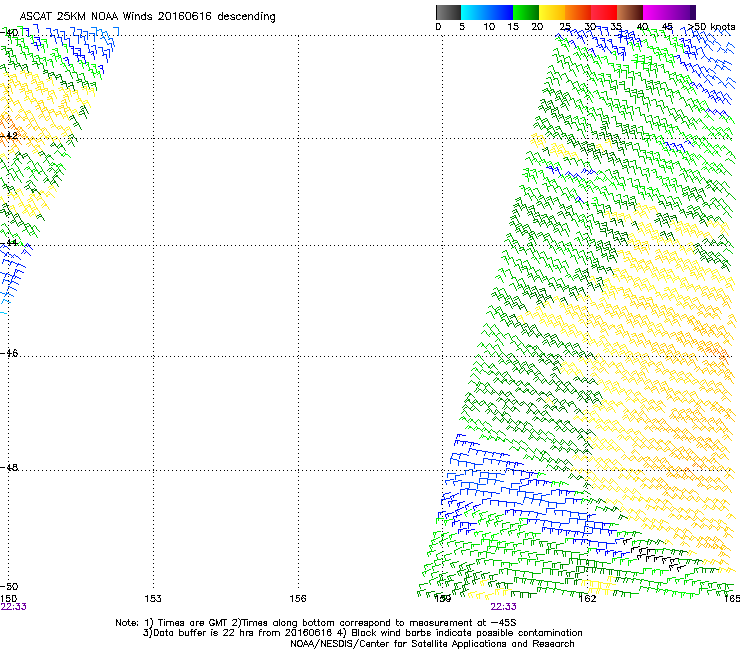This screenshot has width=740, height=650.
Task: Click the longitude label 153
Action: (x=153, y=599)
